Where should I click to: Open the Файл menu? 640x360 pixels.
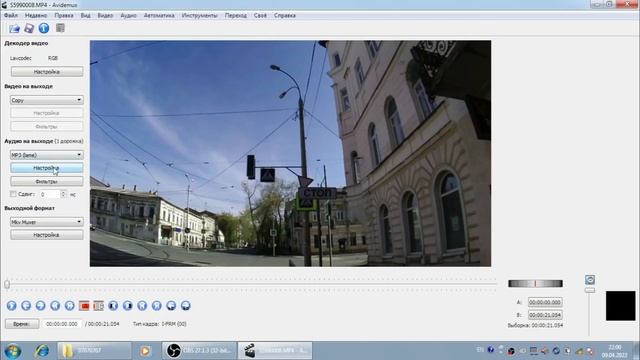pyautogui.click(x=11, y=16)
